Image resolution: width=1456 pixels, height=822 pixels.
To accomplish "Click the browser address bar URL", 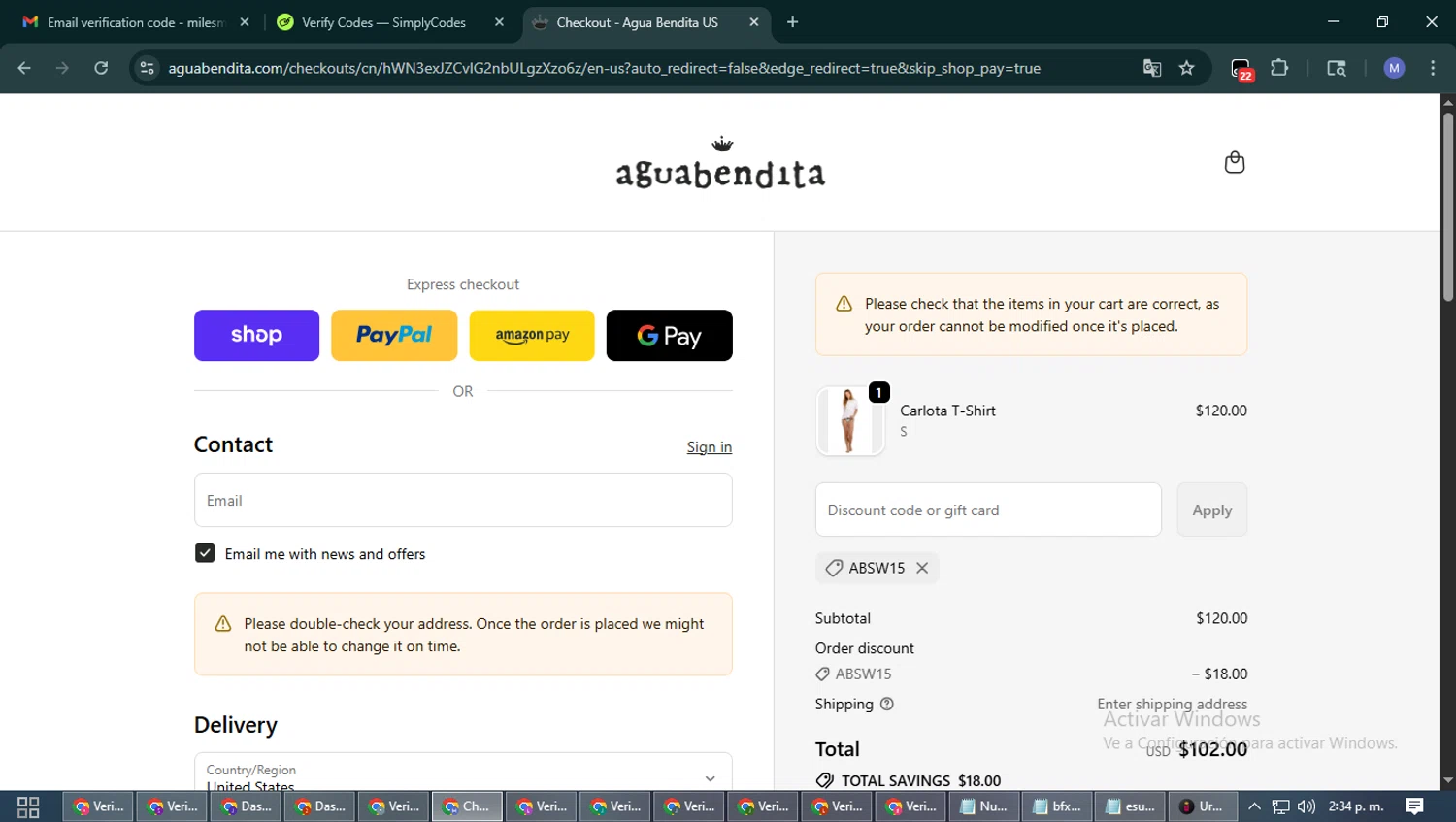I will (604, 68).
